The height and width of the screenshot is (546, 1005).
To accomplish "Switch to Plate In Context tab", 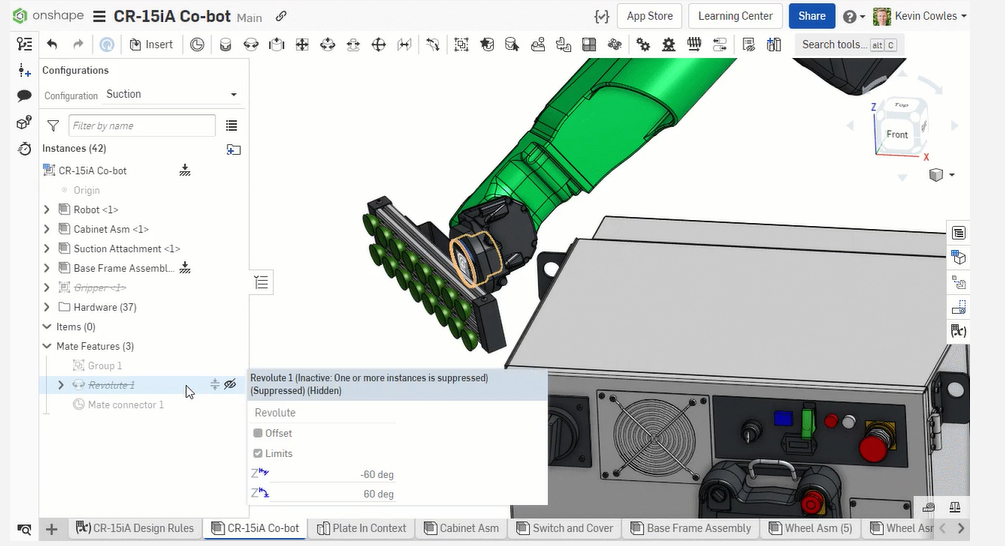I will 361,528.
